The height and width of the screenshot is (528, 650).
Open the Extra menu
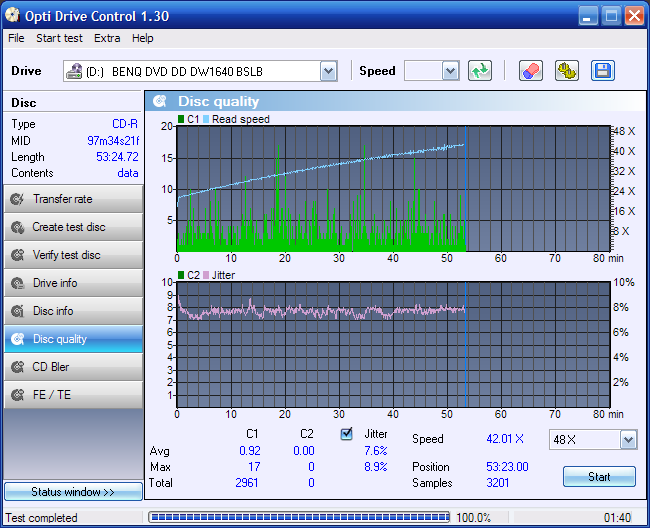[x=107, y=38]
